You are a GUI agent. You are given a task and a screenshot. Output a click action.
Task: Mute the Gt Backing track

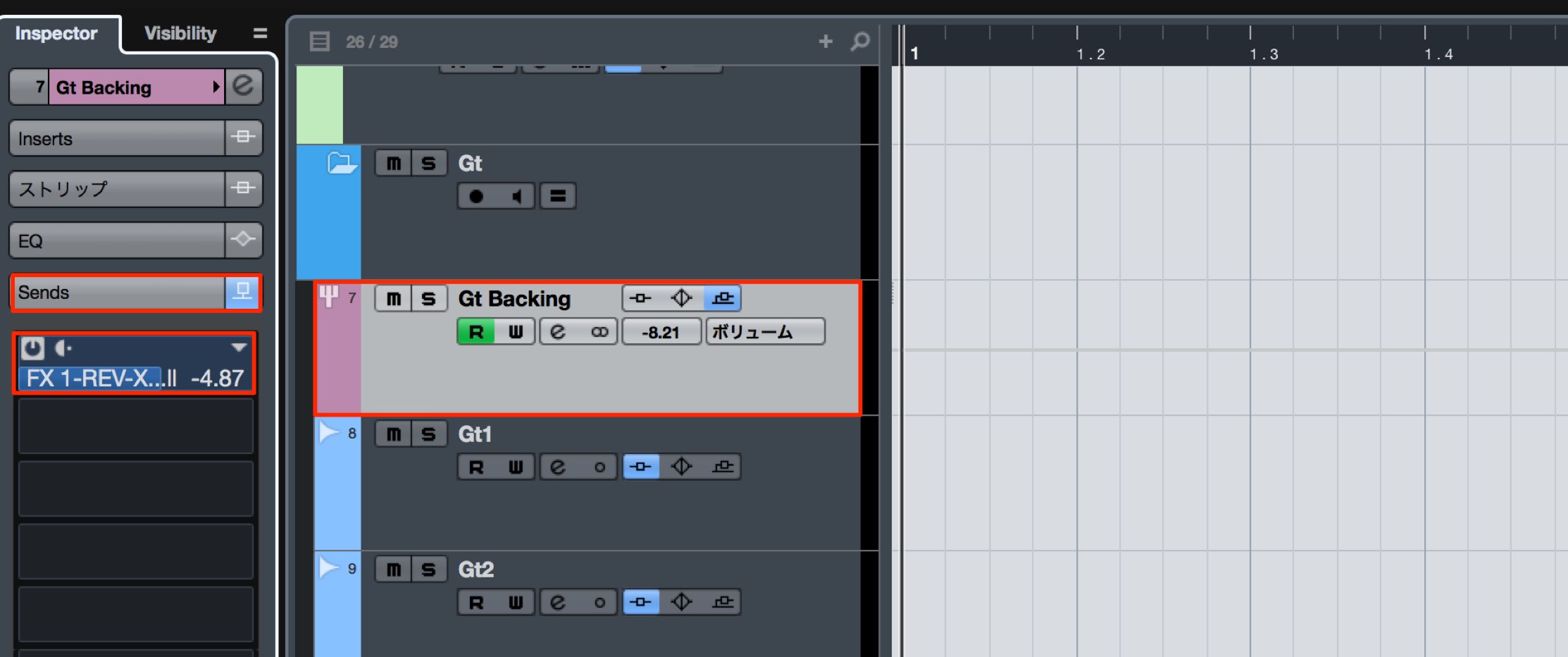pyautogui.click(x=393, y=299)
